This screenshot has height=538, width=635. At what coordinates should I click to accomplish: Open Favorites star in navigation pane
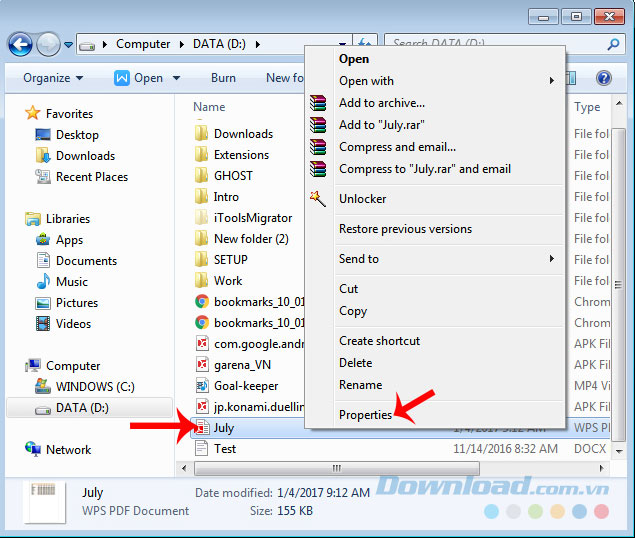32,113
